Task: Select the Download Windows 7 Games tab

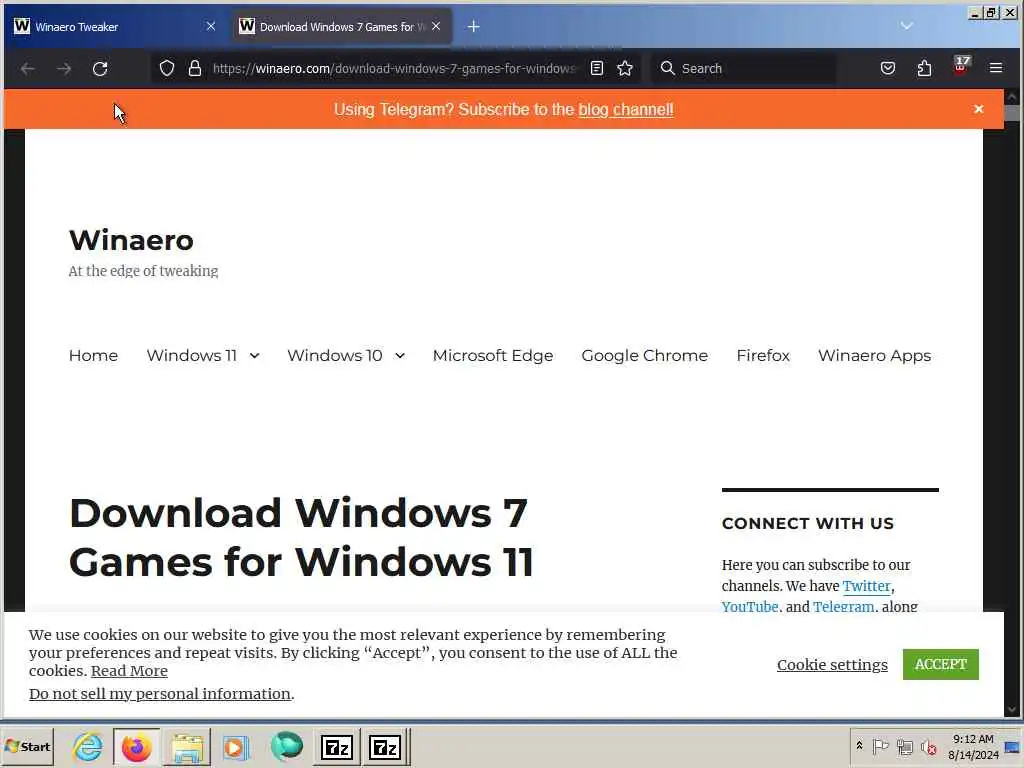Action: click(341, 27)
